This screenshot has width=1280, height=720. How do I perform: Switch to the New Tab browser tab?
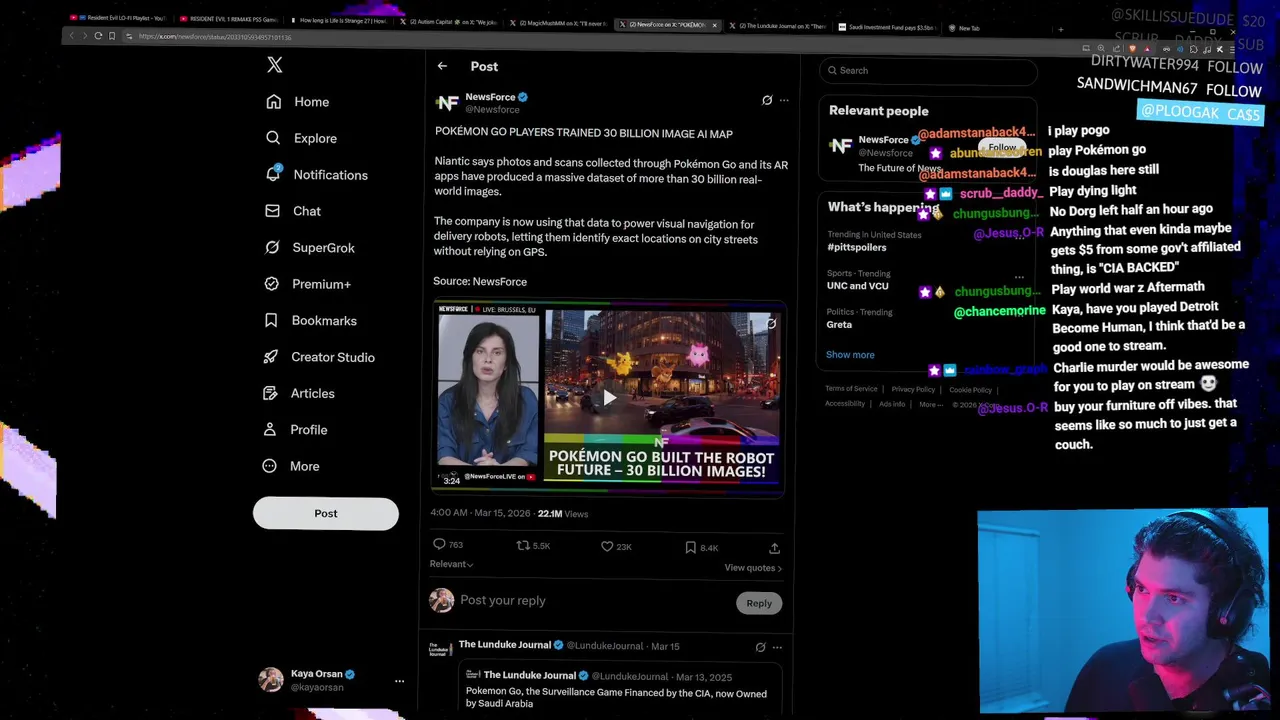click(965, 28)
